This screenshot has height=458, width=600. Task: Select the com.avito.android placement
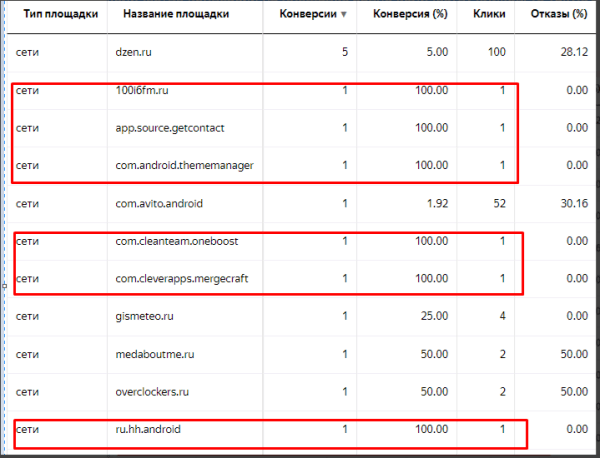coord(159,203)
